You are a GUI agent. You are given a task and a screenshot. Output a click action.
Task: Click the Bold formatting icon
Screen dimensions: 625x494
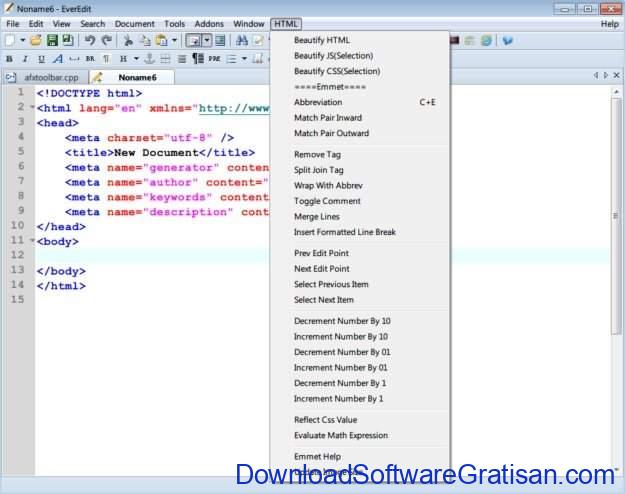pyautogui.click(x=9, y=59)
